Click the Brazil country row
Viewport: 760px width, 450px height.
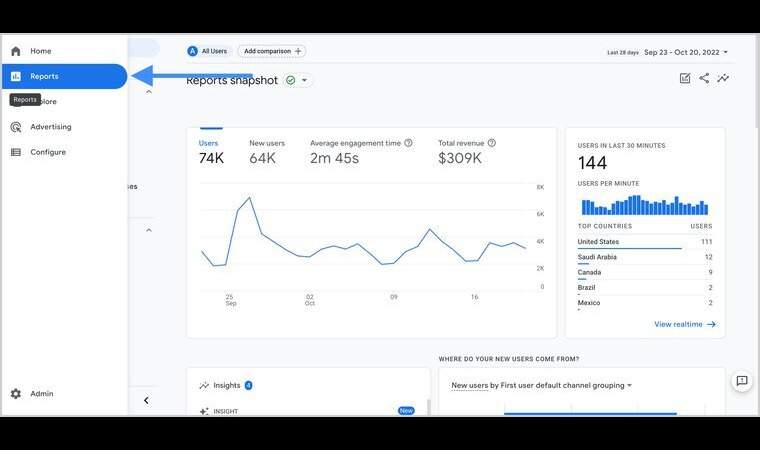645,288
